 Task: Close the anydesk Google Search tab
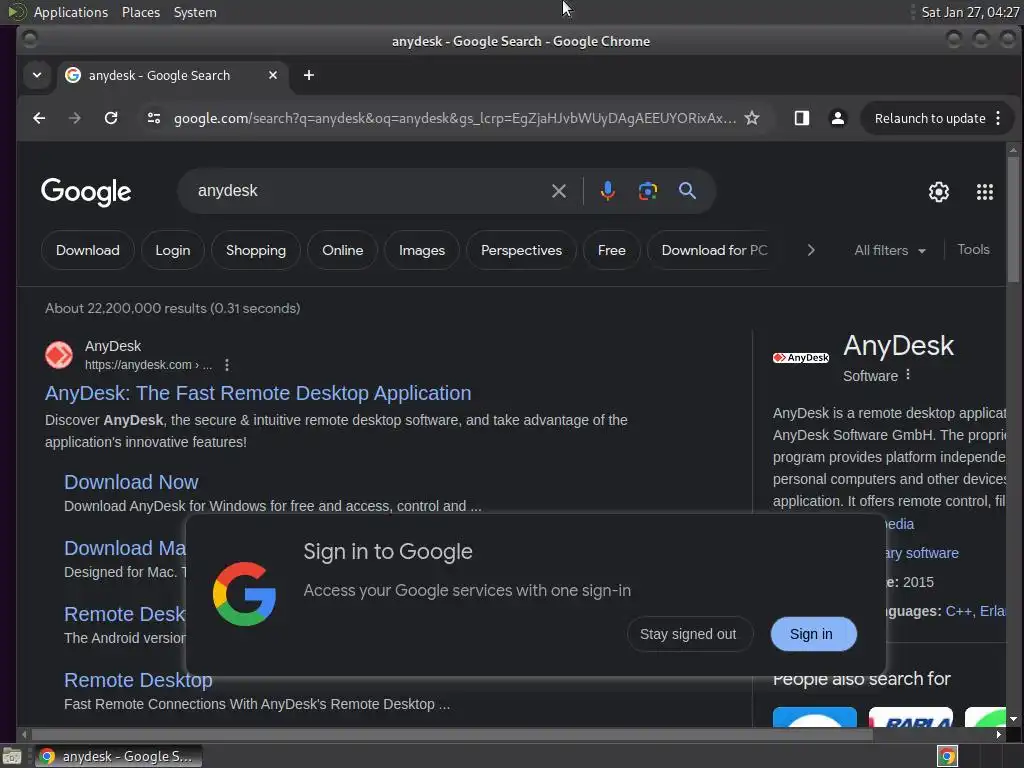point(273,75)
